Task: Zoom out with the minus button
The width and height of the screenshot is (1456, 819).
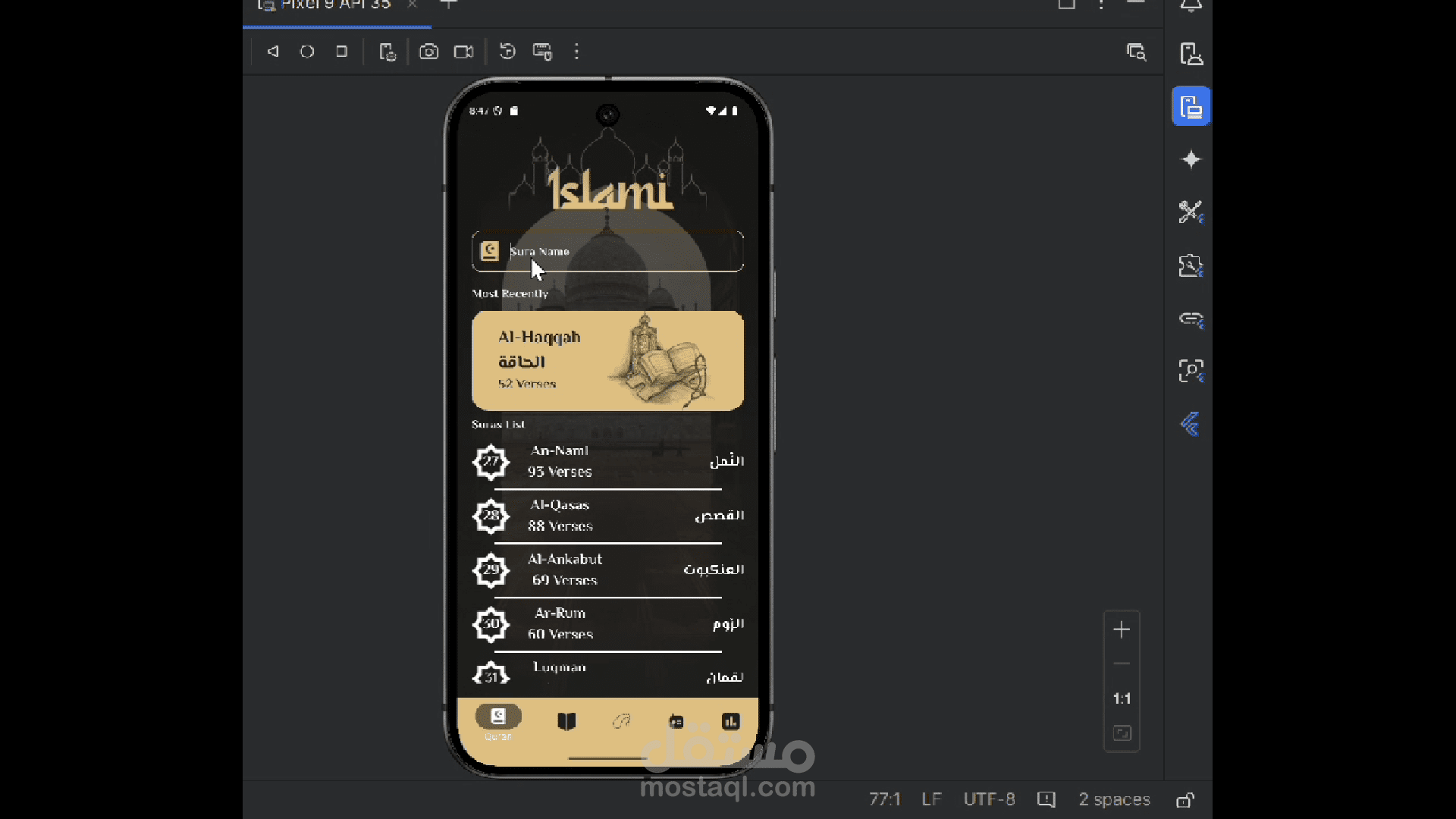Action: tap(1122, 664)
